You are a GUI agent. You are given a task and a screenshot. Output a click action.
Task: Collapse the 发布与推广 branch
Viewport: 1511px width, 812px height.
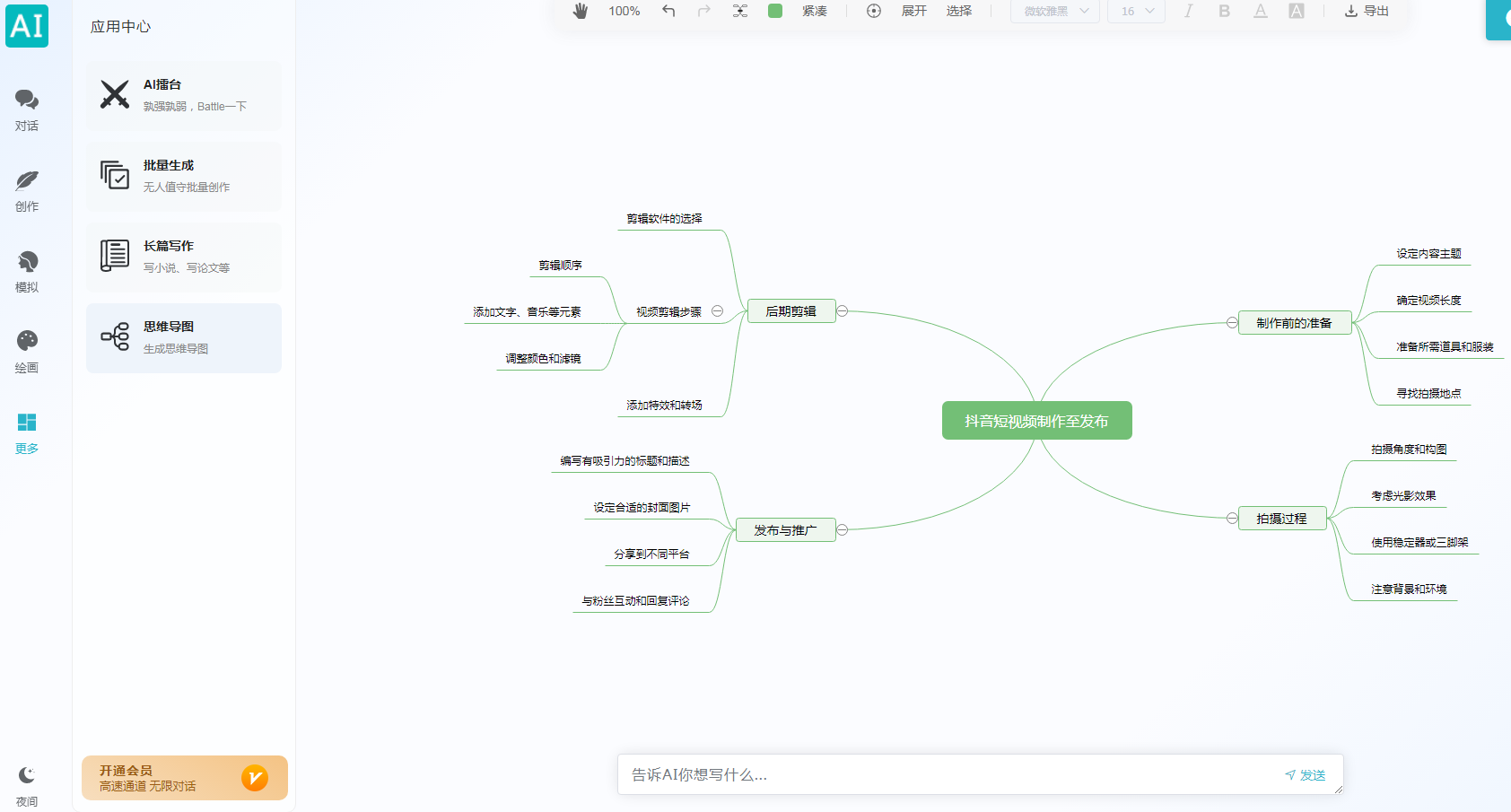tap(843, 530)
